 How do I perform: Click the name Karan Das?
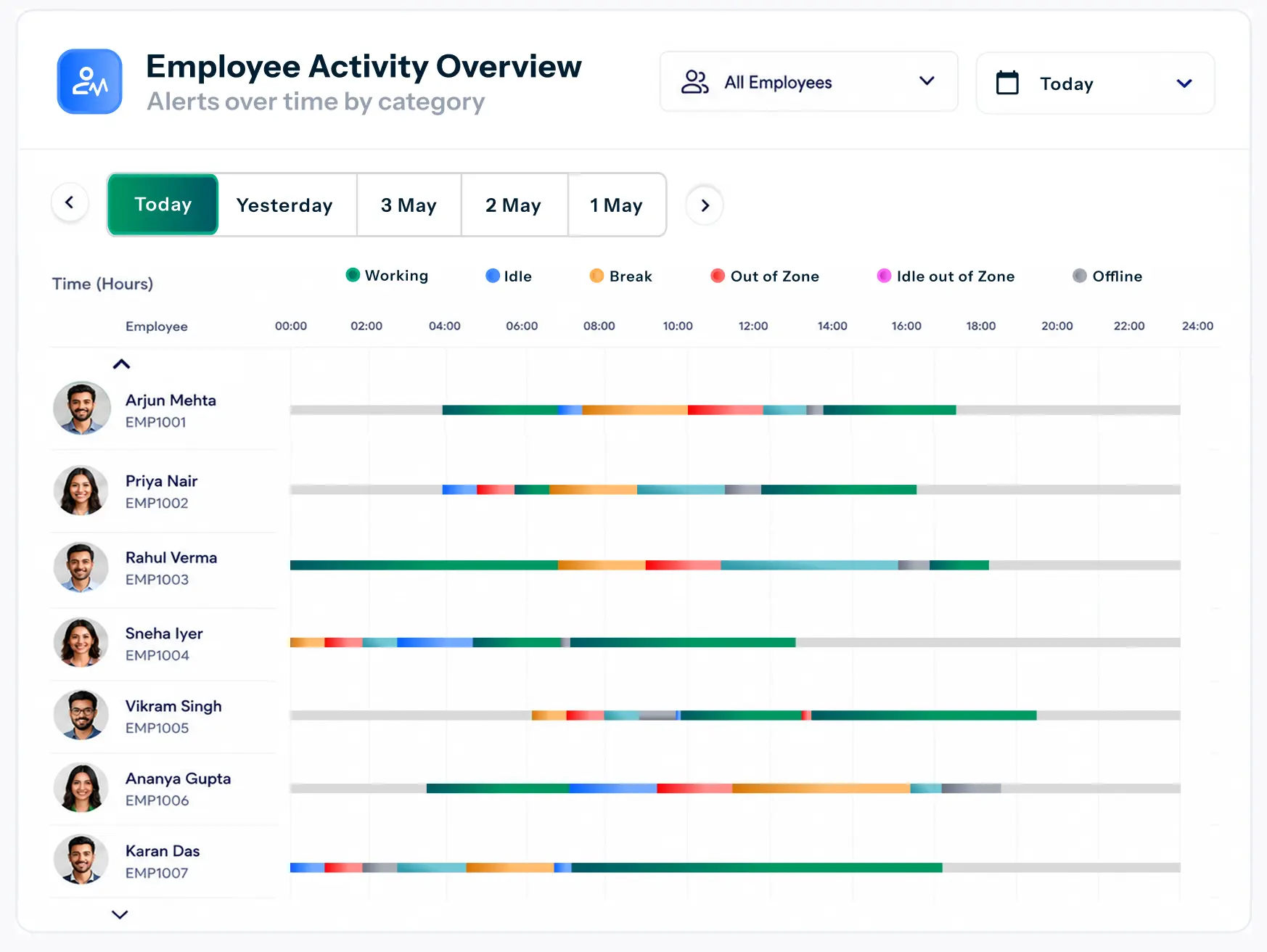tap(163, 851)
